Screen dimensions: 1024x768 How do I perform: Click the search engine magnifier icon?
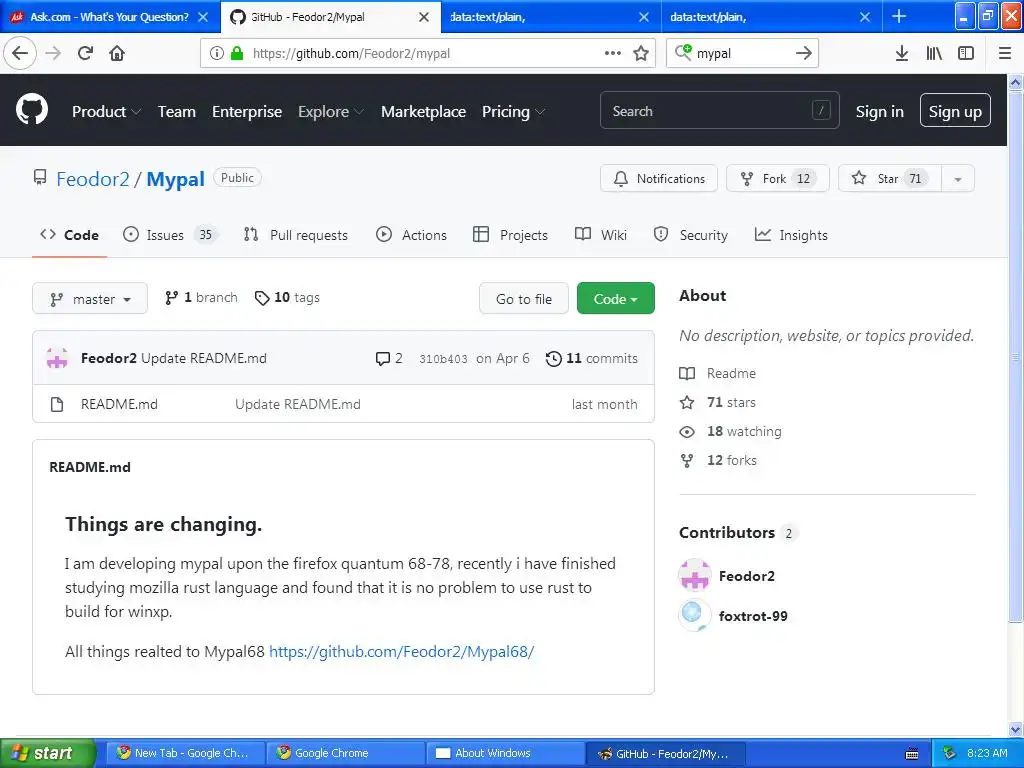pos(683,52)
